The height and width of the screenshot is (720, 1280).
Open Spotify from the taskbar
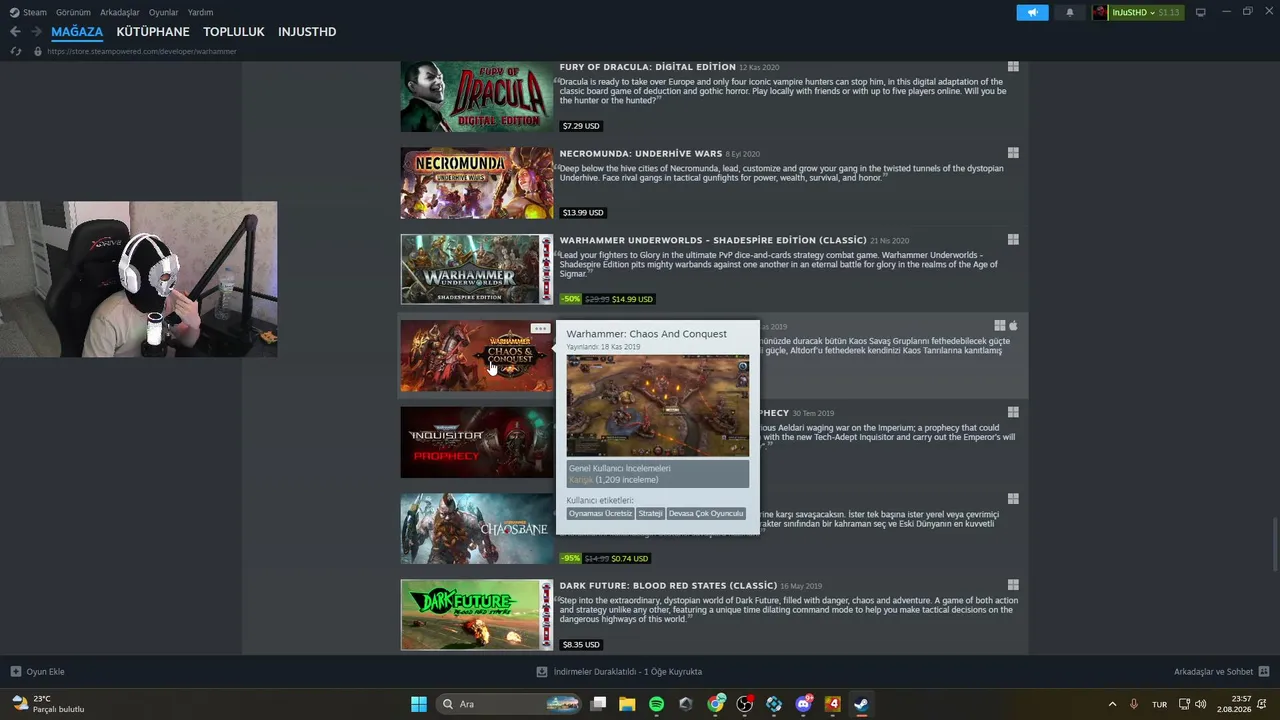click(656, 704)
